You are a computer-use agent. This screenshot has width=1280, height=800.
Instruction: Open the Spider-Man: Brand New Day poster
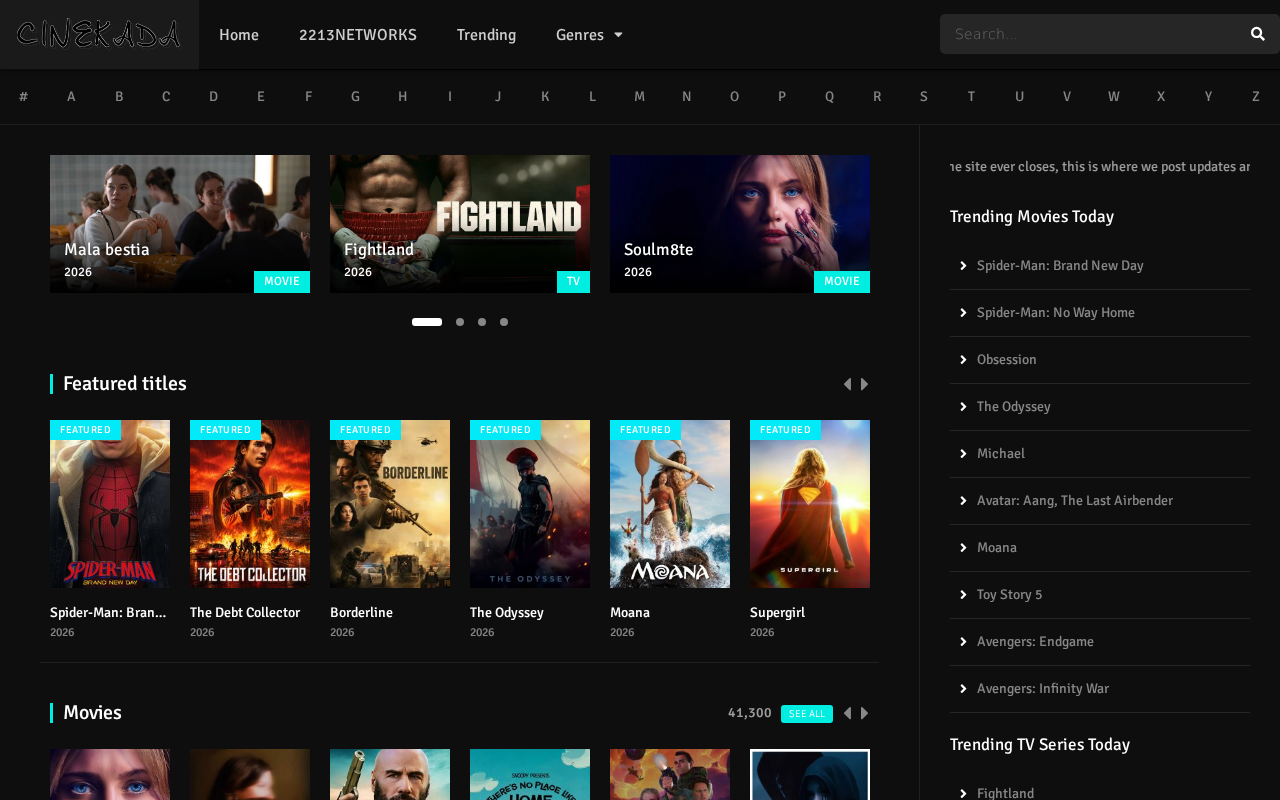coord(110,504)
